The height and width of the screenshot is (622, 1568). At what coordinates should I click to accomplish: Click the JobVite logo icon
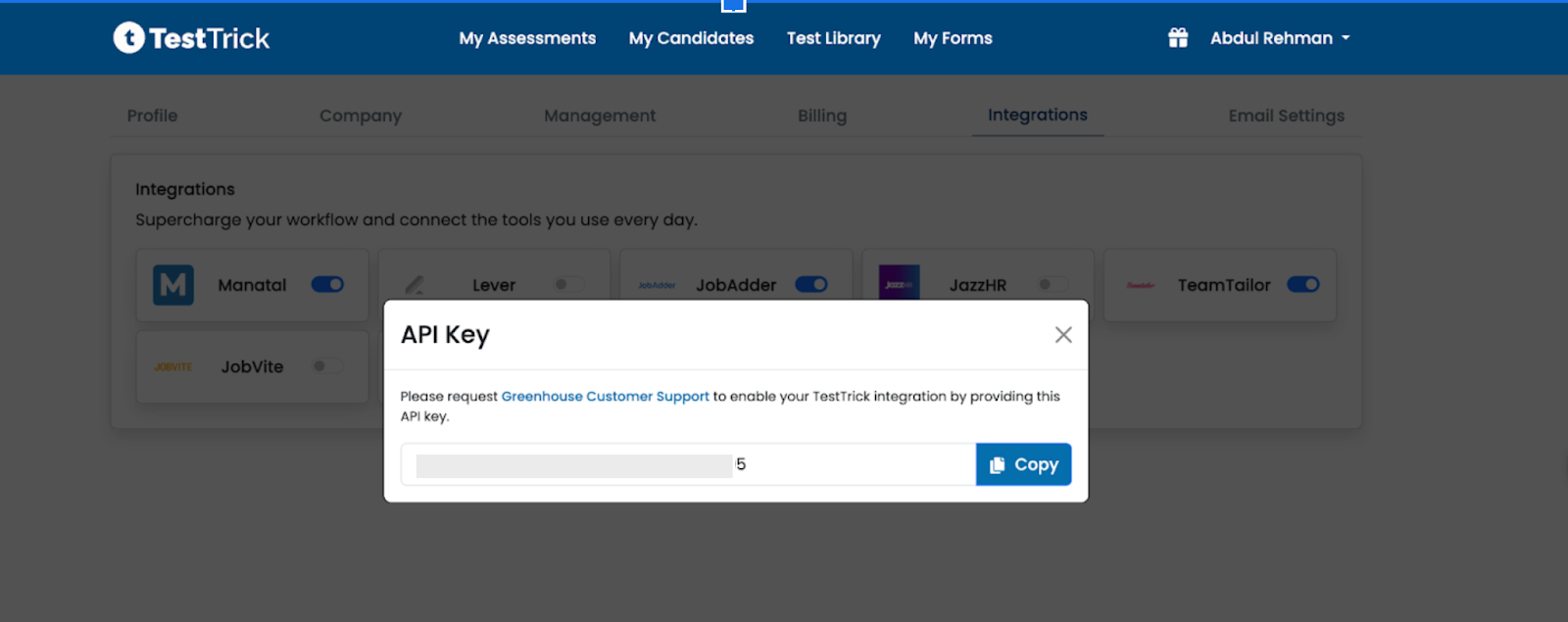coord(173,367)
